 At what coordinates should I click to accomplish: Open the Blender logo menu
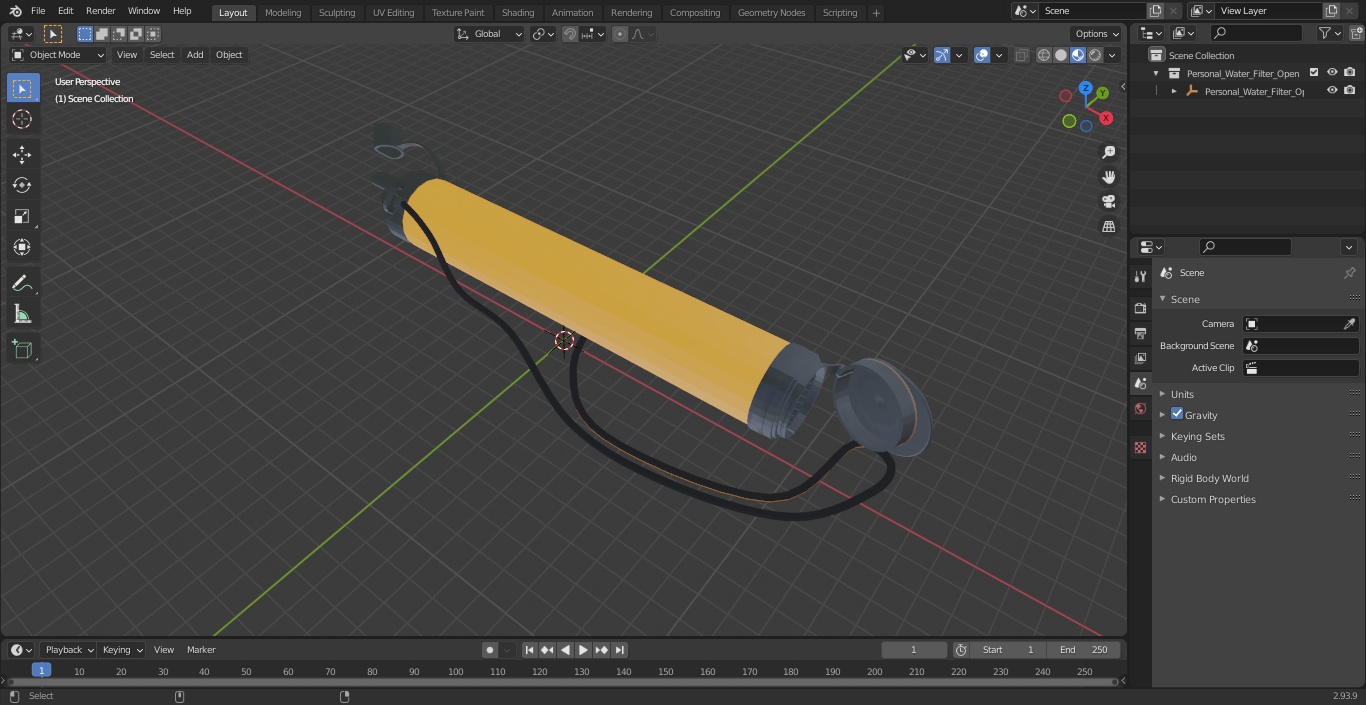pos(15,10)
